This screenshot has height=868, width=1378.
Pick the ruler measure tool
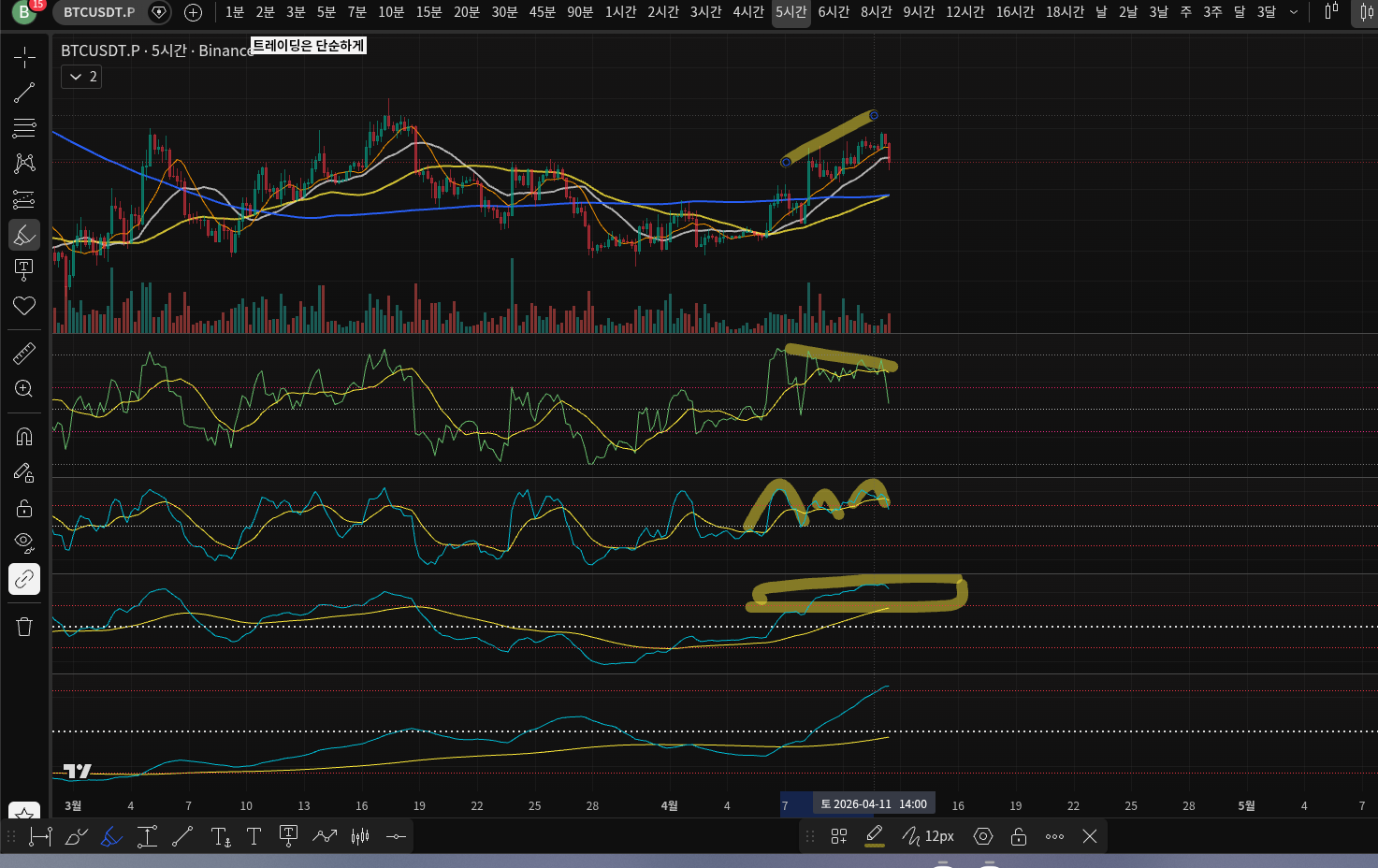24,354
